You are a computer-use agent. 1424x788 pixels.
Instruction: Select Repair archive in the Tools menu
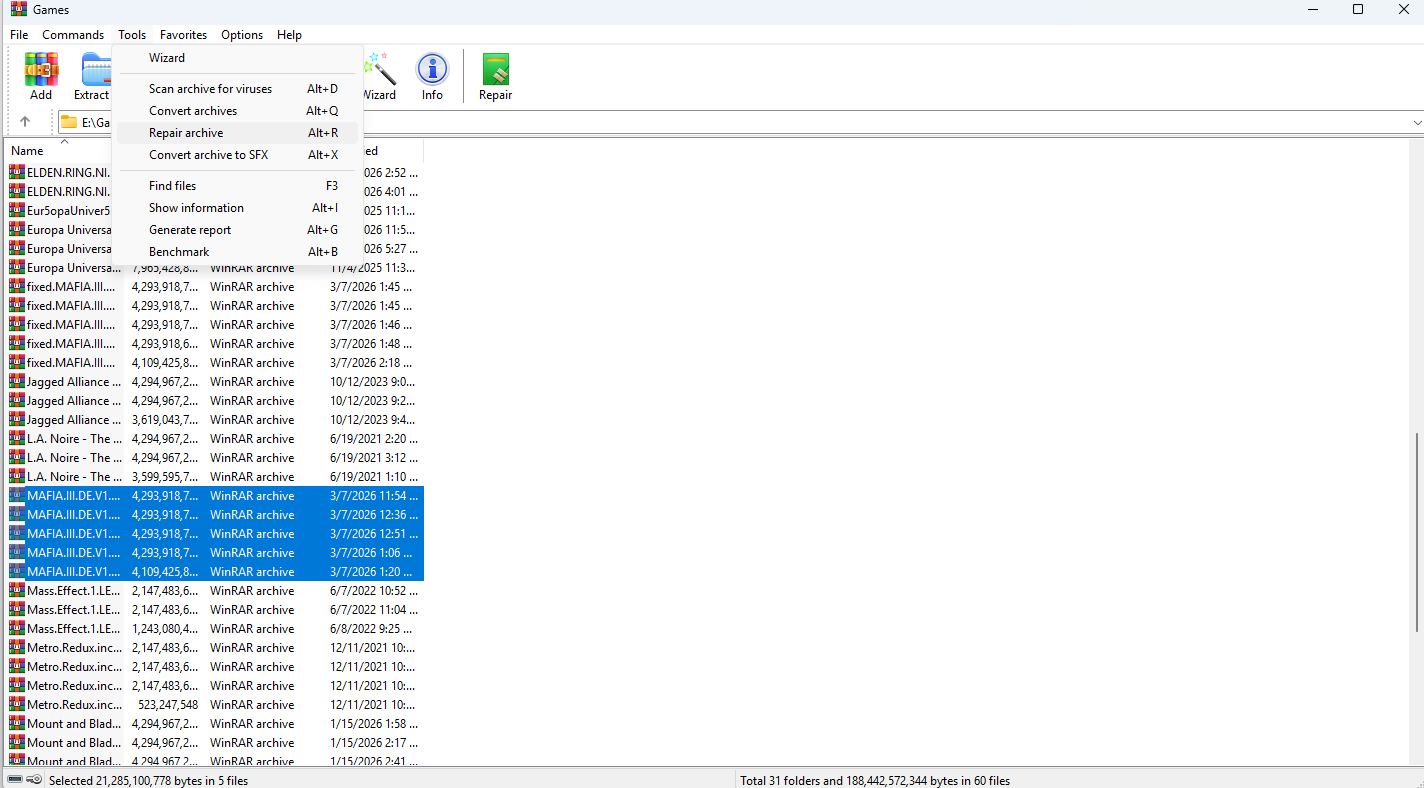[237, 133]
